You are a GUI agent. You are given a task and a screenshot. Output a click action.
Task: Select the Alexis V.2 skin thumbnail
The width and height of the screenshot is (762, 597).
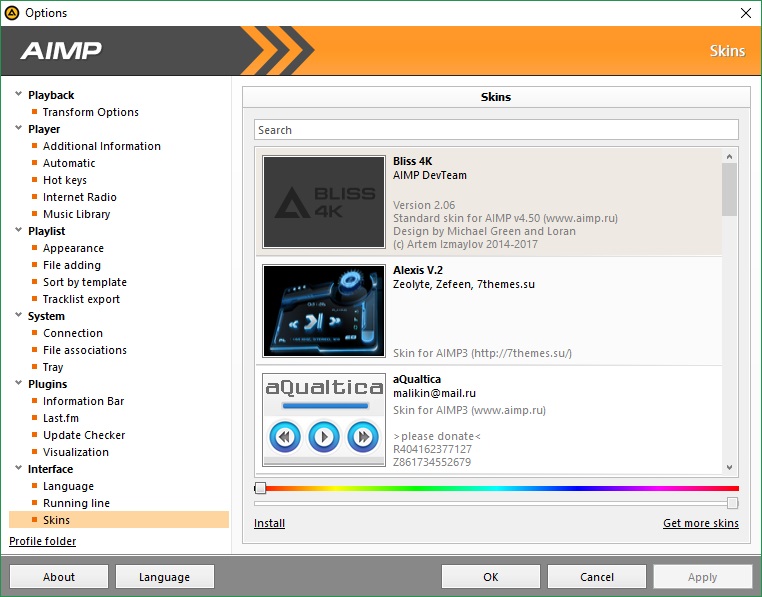click(324, 311)
